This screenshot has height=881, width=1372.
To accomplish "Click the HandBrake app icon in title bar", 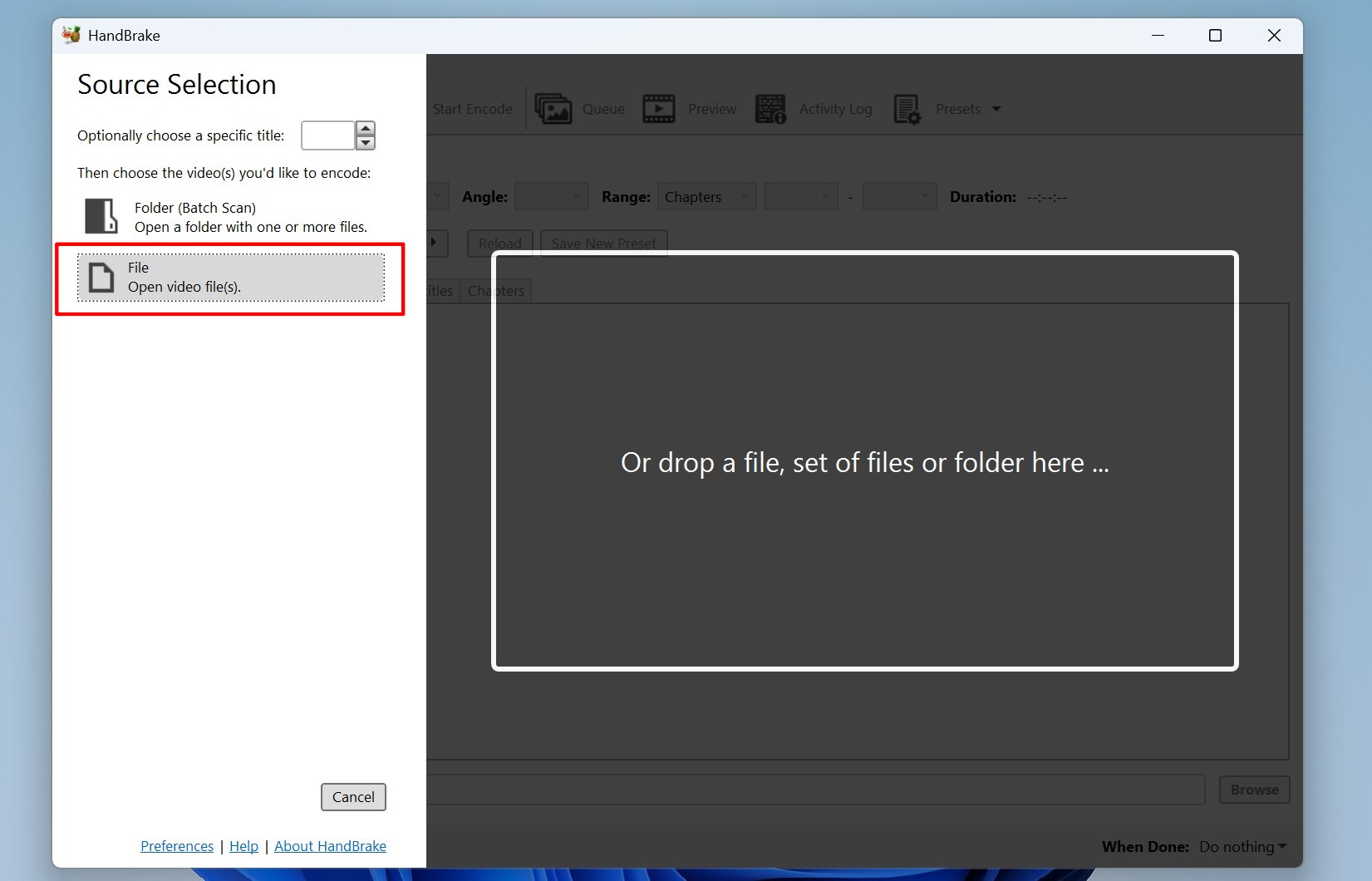I will (x=71, y=35).
